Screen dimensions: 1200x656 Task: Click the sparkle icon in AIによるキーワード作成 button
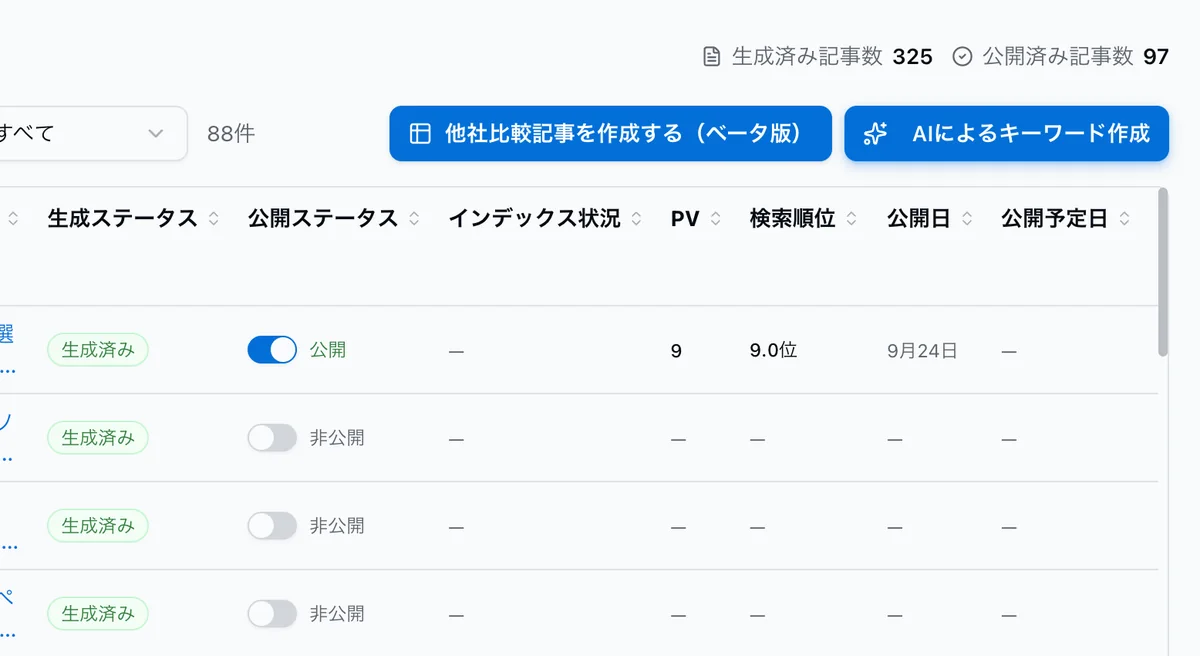[876, 133]
